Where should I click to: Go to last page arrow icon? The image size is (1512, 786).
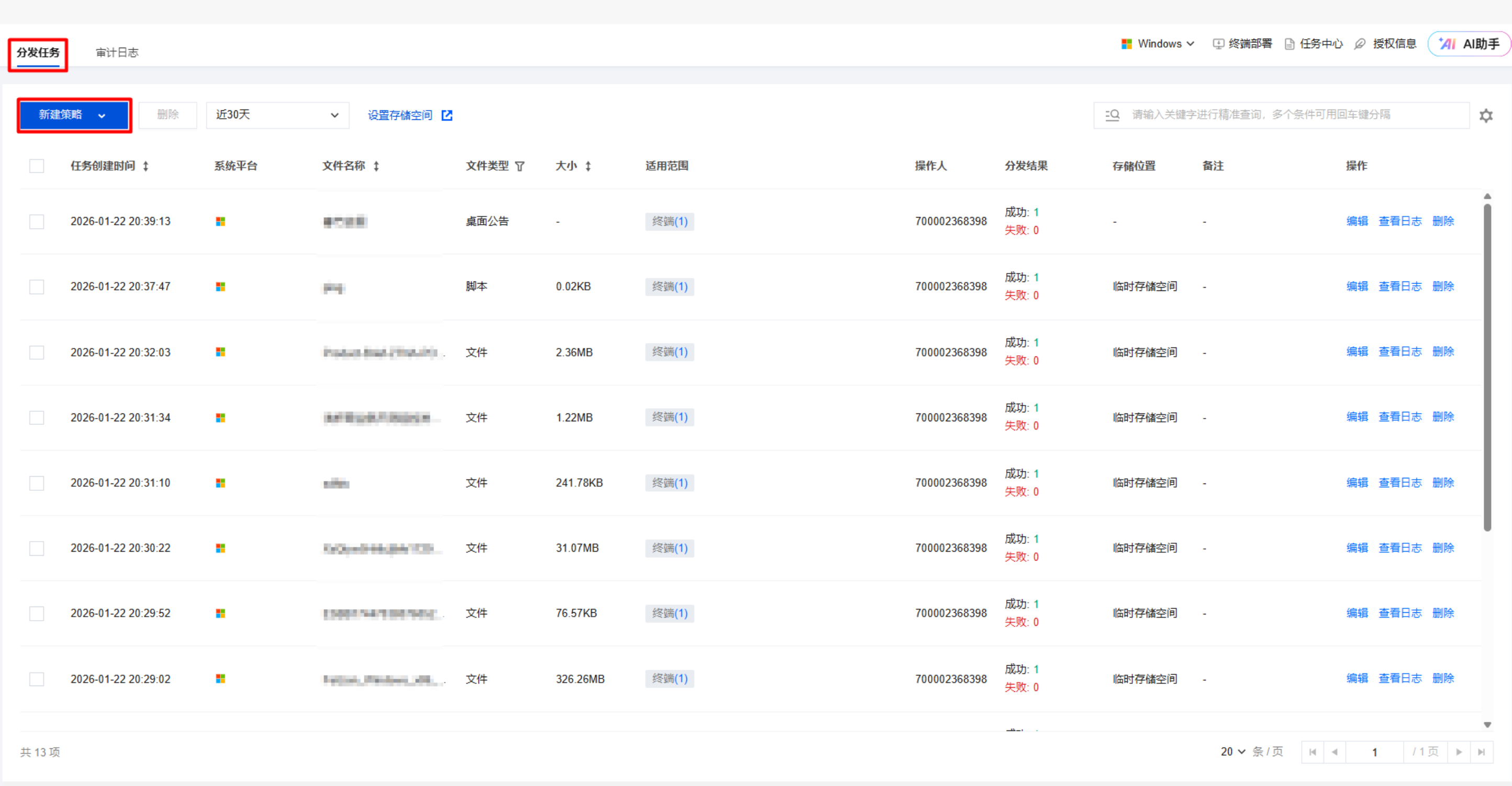click(x=1481, y=752)
